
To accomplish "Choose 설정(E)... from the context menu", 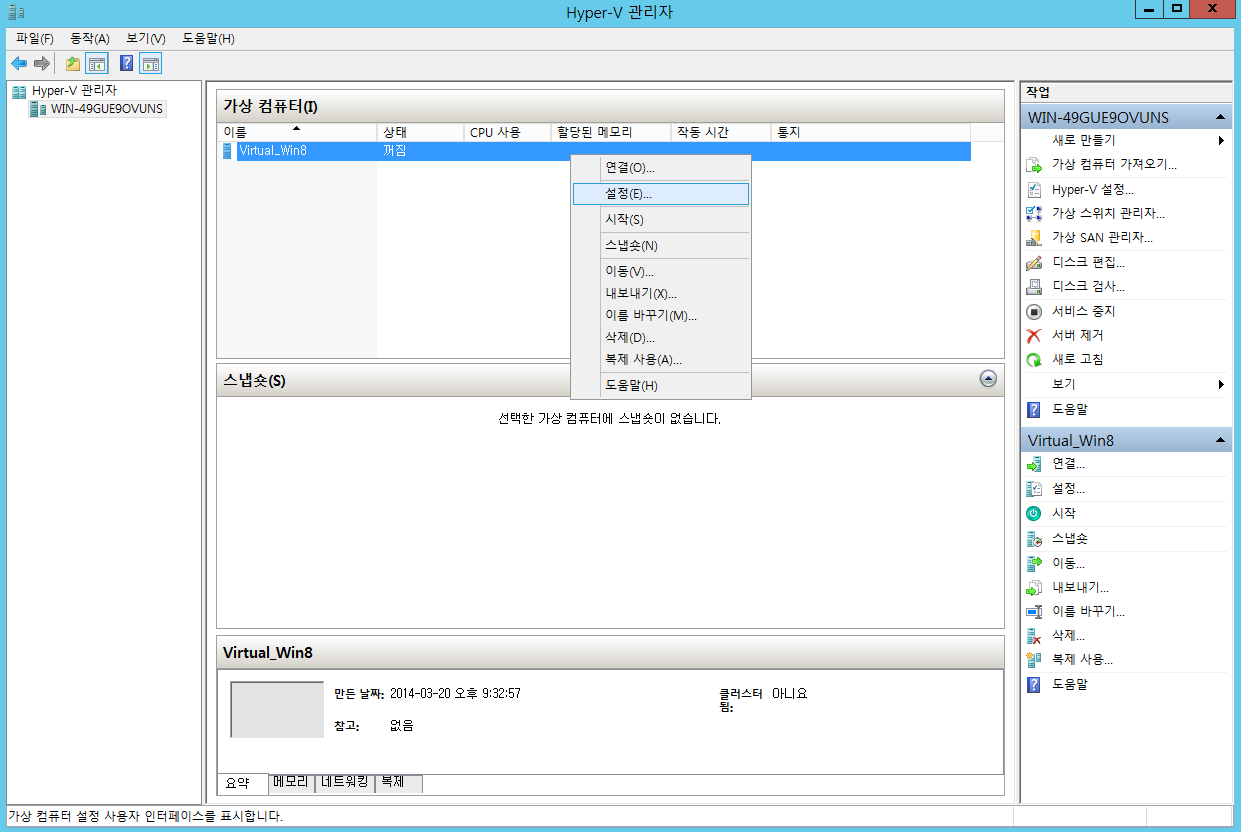I will pyautogui.click(x=660, y=194).
